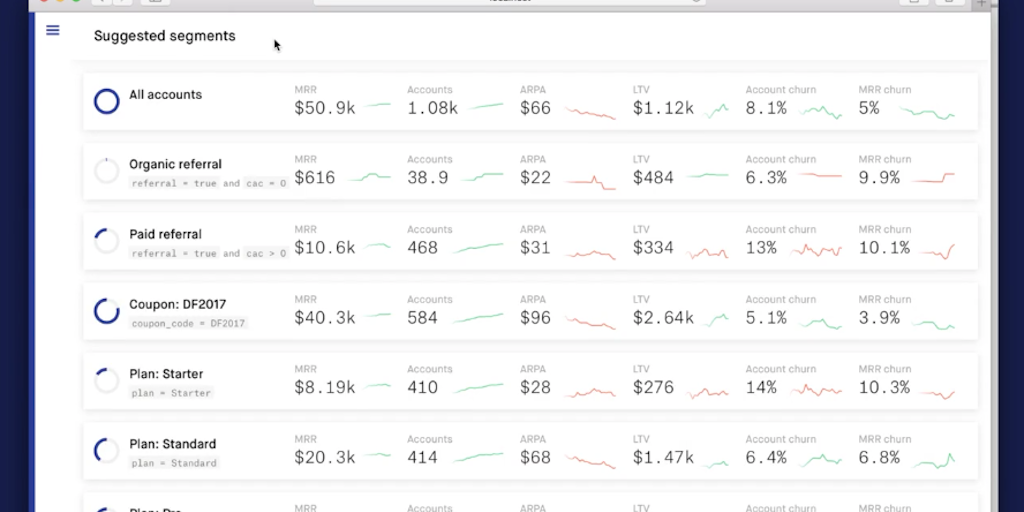Click the 10.3% MRR churn value
1024x512 pixels.
pos(884,388)
